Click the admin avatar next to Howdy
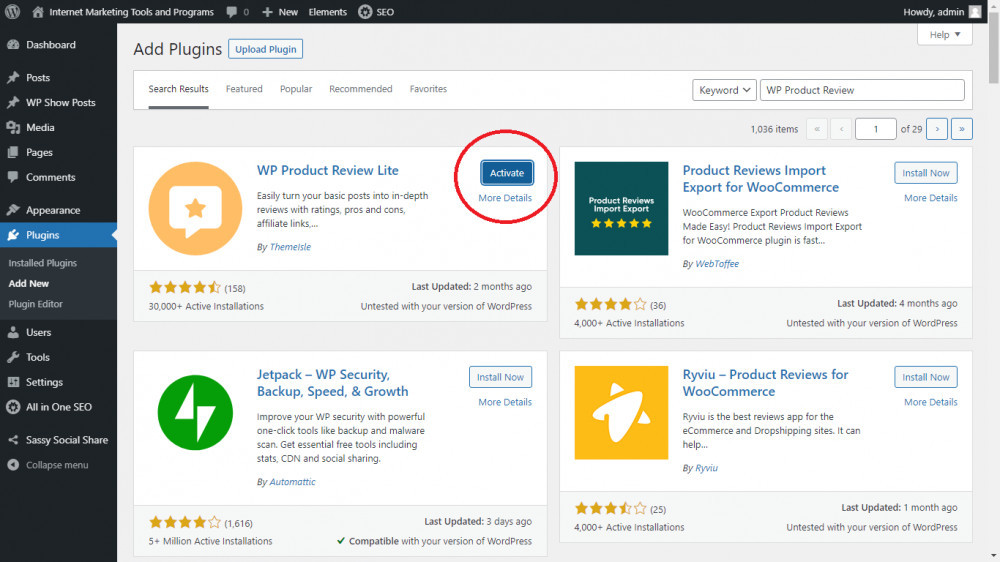Image resolution: width=1000 pixels, height=562 pixels. coord(974,11)
